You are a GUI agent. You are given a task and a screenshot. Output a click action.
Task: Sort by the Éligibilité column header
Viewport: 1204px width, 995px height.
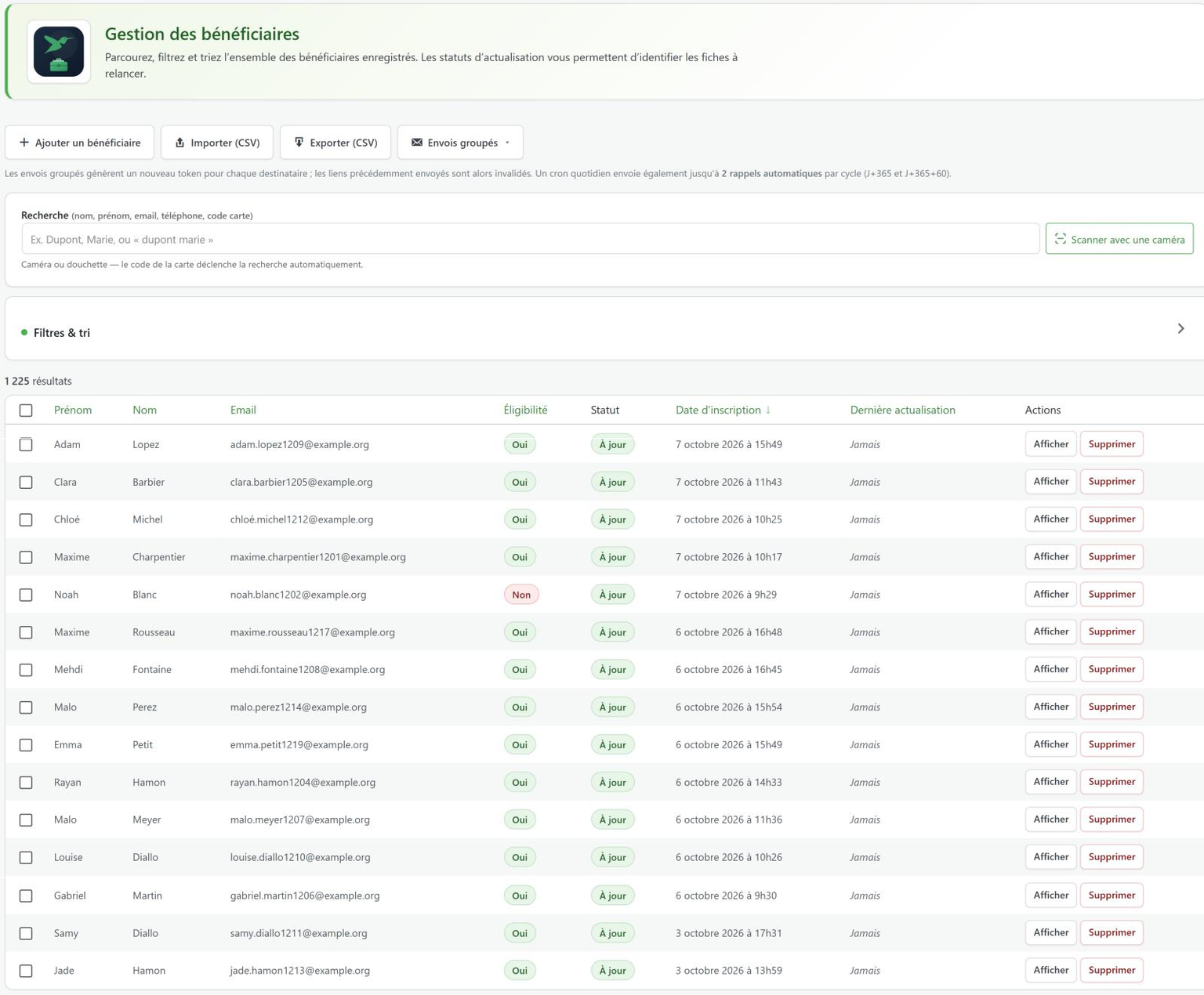pyautogui.click(x=525, y=410)
